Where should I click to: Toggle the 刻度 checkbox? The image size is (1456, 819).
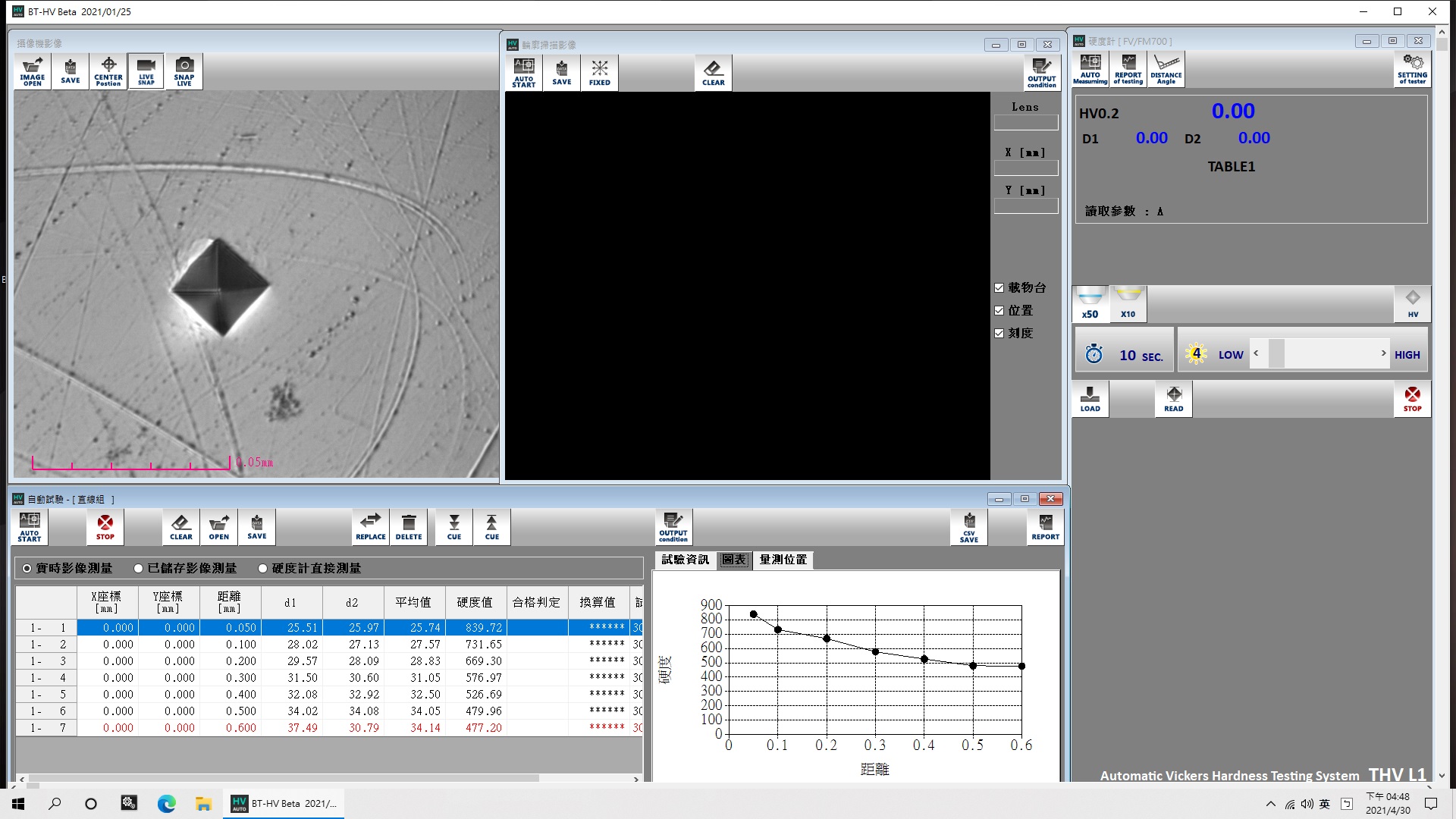coord(999,334)
